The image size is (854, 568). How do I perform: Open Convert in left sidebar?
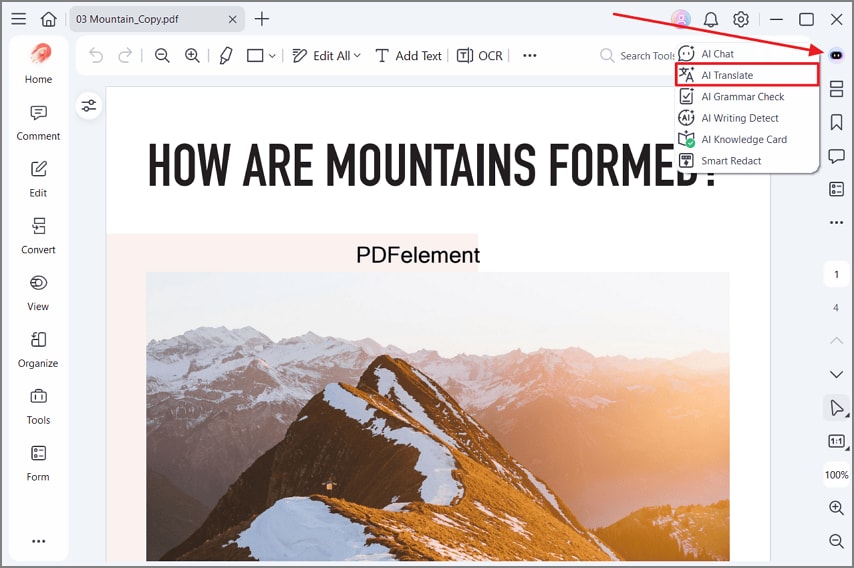(38, 236)
